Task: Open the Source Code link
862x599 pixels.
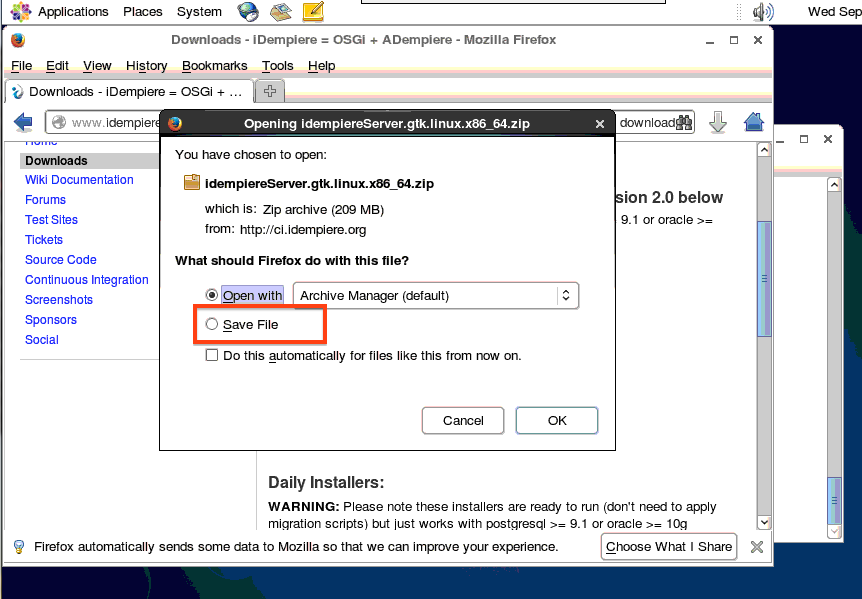Action: pyautogui.click(x=60, y=259)
